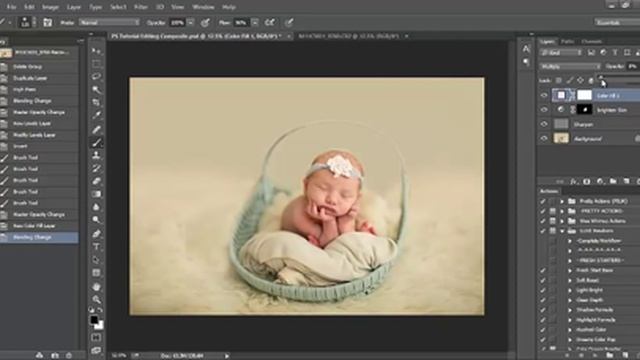Open the Image menu
The height and width of the screenshot is (360, 640).
[x=51, y=7]
